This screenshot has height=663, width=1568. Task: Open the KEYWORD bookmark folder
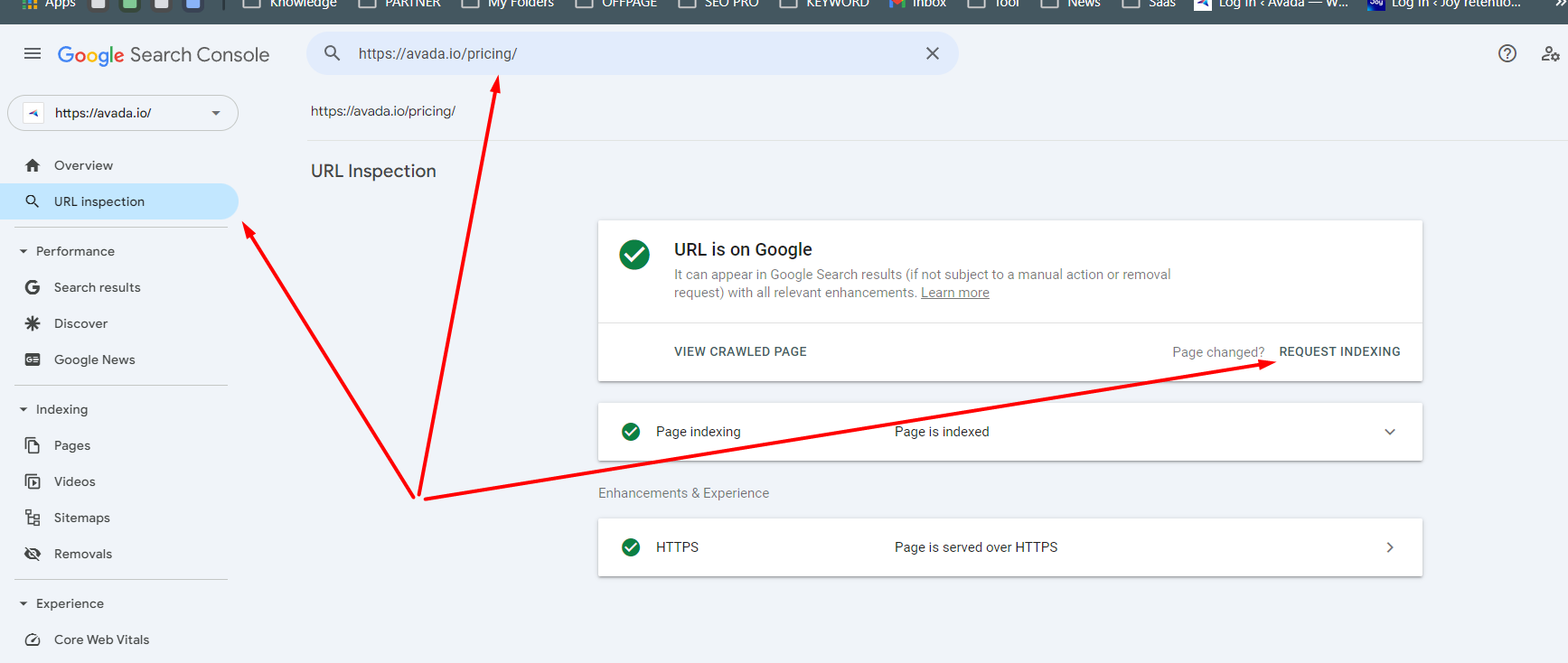click(x=824, y=4)
